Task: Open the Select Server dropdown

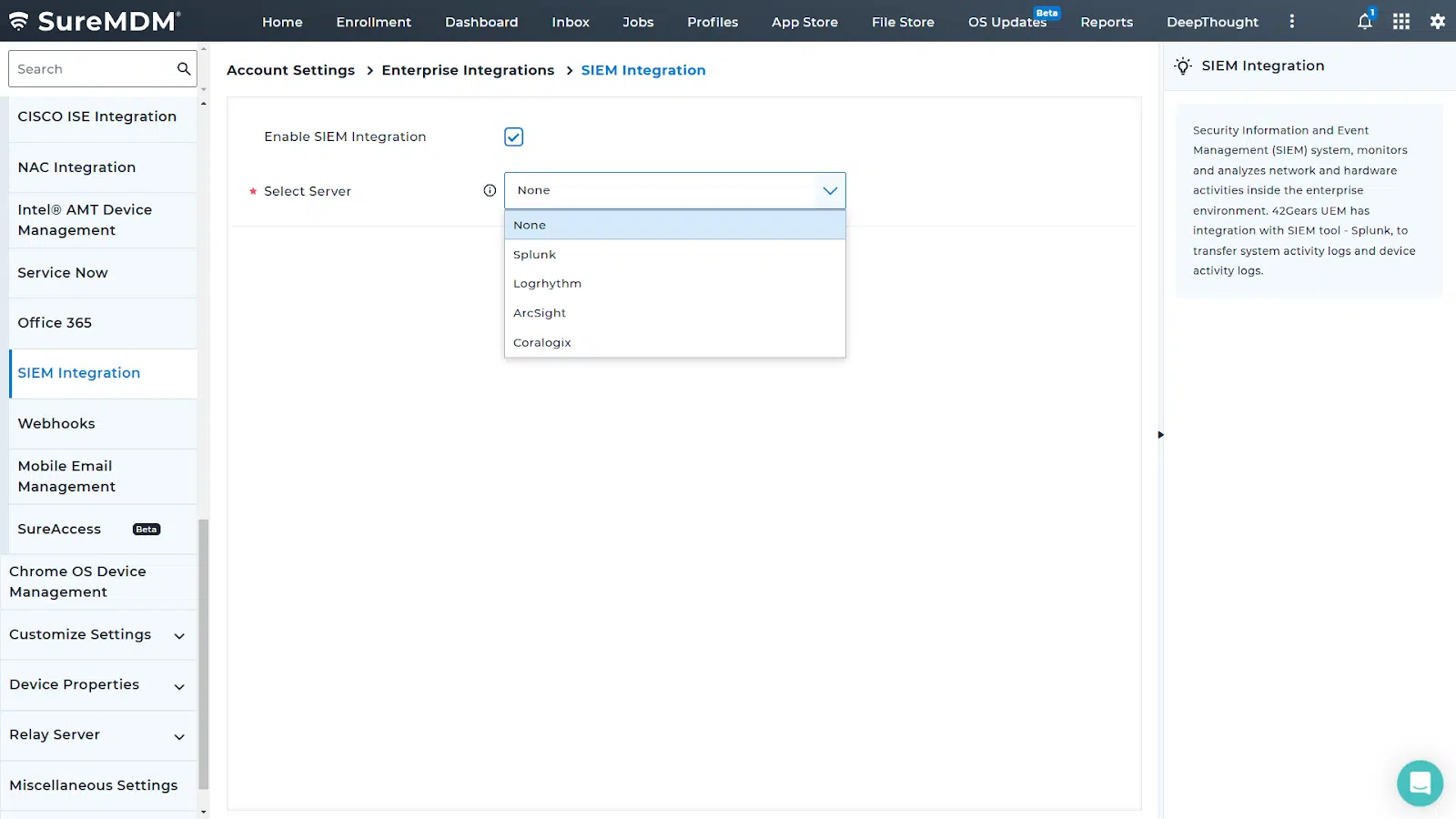Action: point(675,190)
